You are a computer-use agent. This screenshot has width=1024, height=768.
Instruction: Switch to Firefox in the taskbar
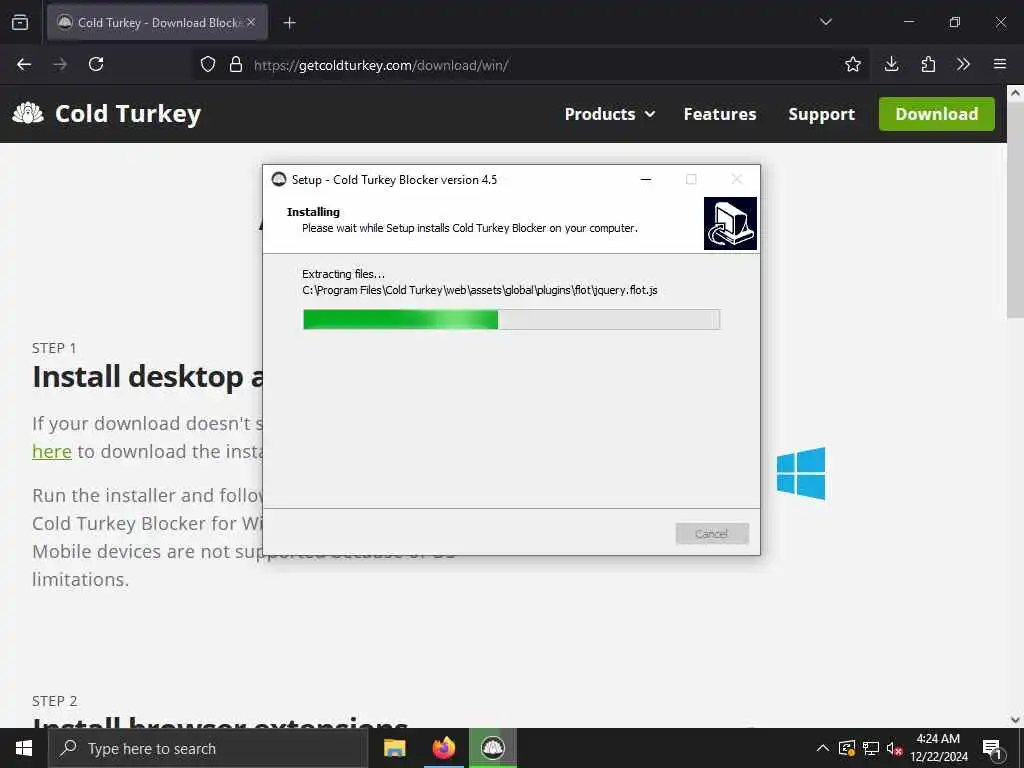click(x=443, y=748)
